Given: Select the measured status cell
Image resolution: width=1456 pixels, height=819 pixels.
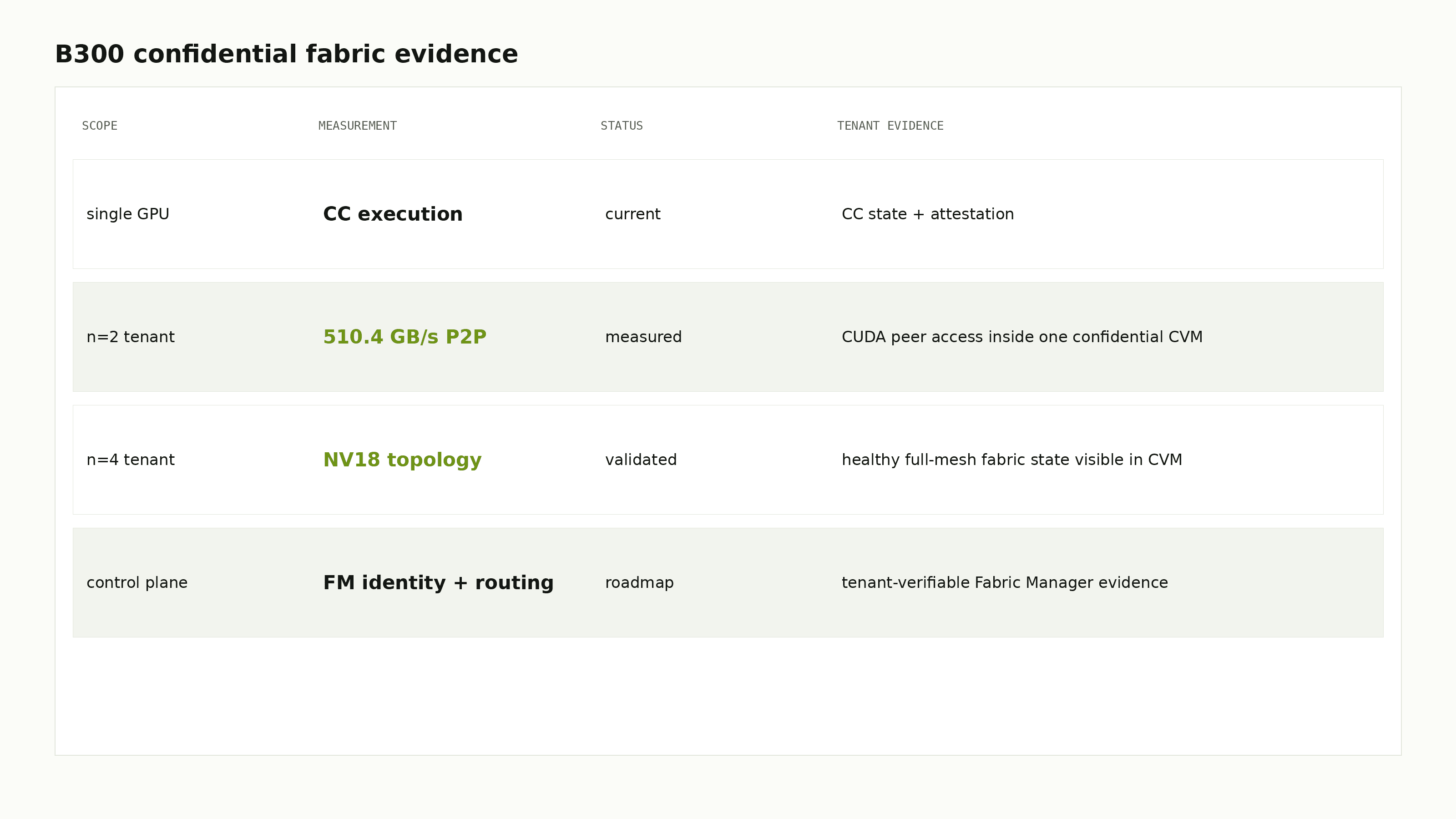Looking at the screenshot, I should point(643,337).
